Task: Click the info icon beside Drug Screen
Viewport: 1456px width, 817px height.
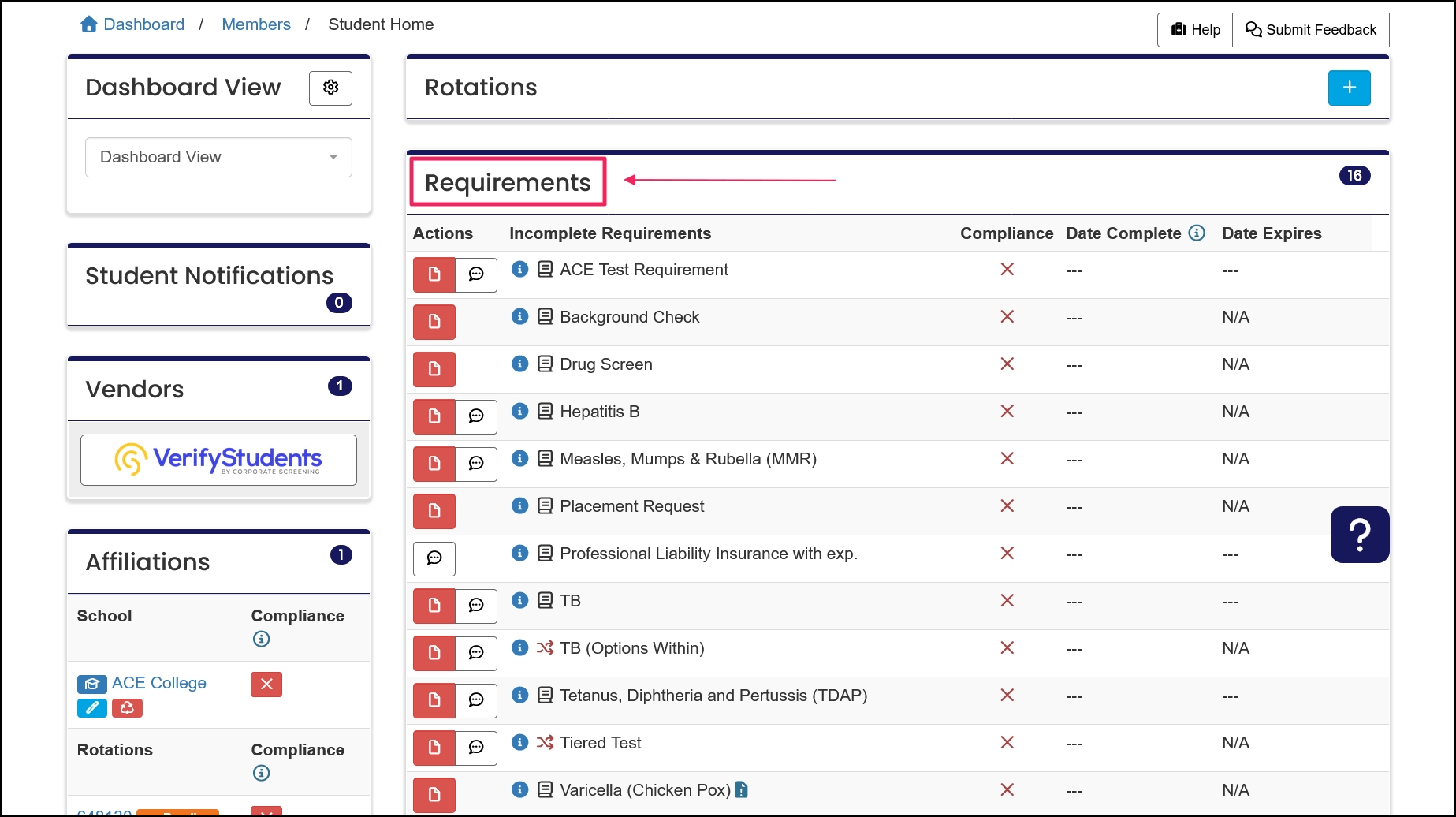Action: point(519,364)
